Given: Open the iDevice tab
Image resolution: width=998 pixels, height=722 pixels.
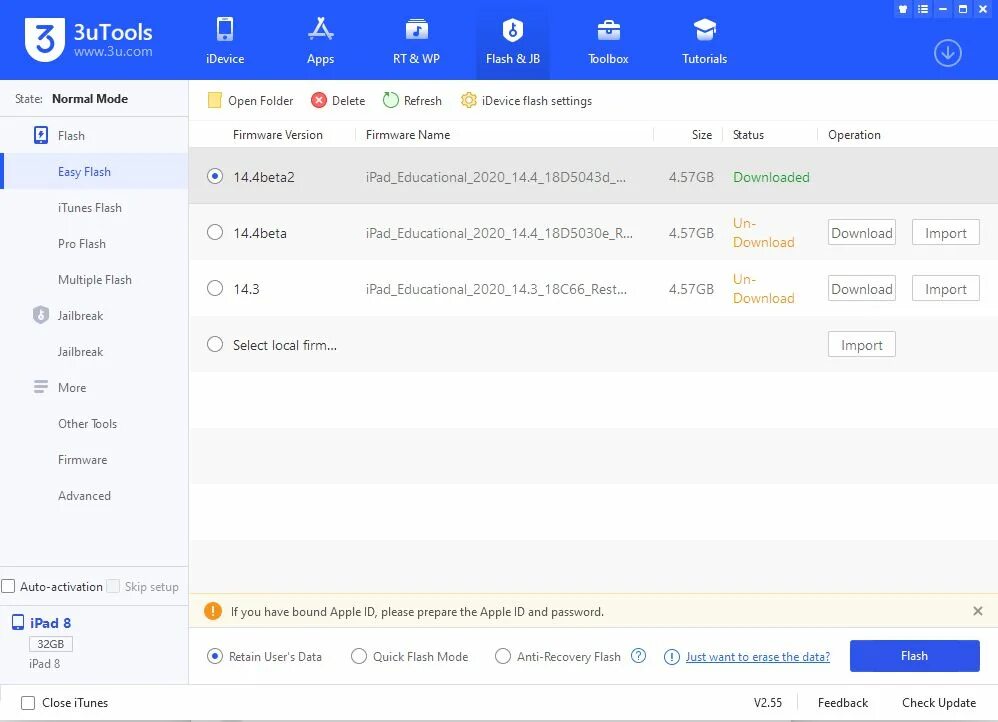Looking at the screenshot, I should click(x=225, y=41).
